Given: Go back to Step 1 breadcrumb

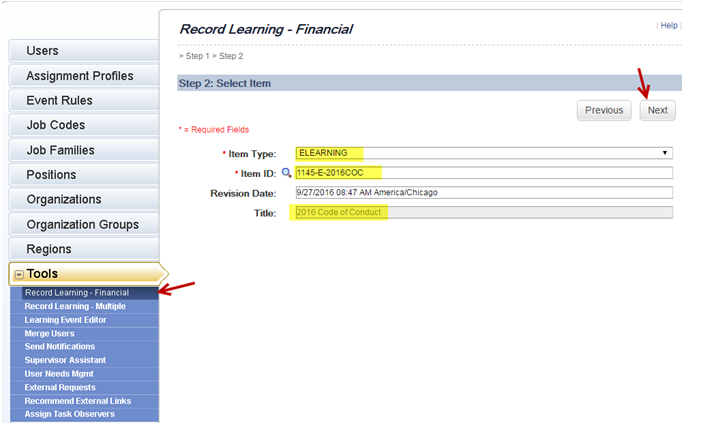Looking at the screenshot, I should point(197,56).
